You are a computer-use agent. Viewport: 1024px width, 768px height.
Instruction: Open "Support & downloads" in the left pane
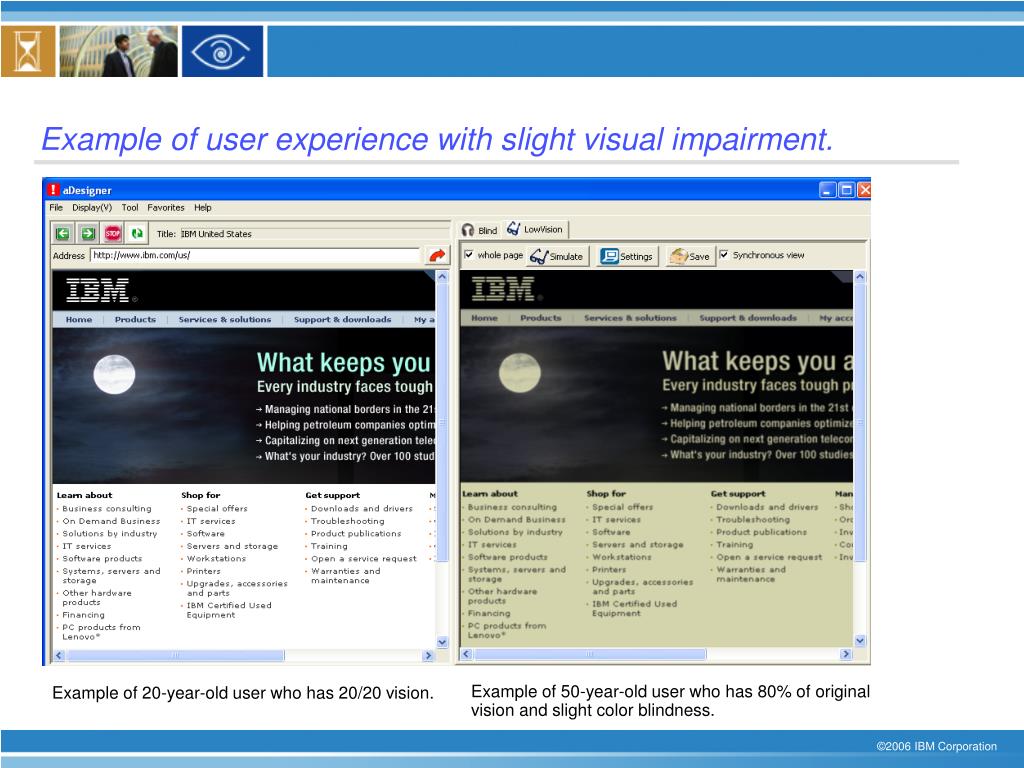(x=342, y=319)
